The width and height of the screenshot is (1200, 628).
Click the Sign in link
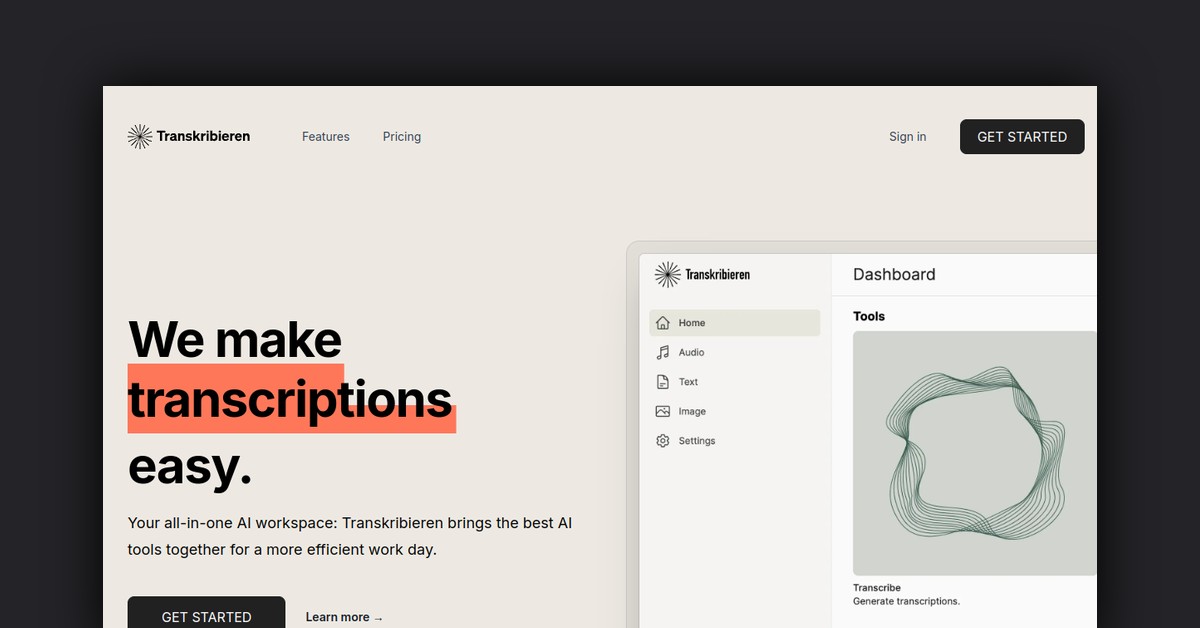(907, 137)
